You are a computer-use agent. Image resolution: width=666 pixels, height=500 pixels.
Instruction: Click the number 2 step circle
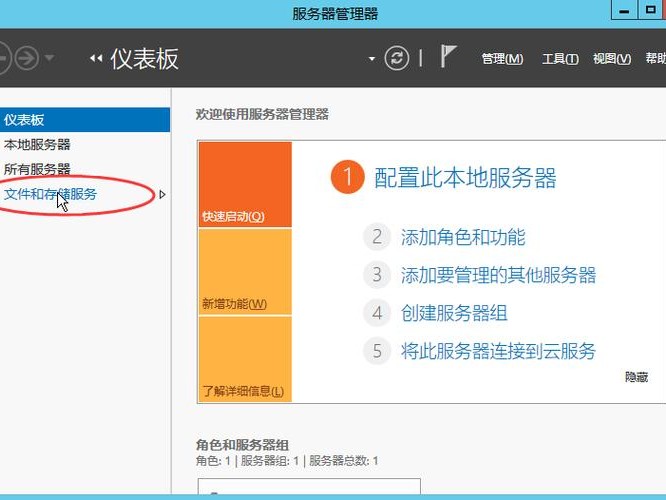pyautogui.click(x=377, y=237)
